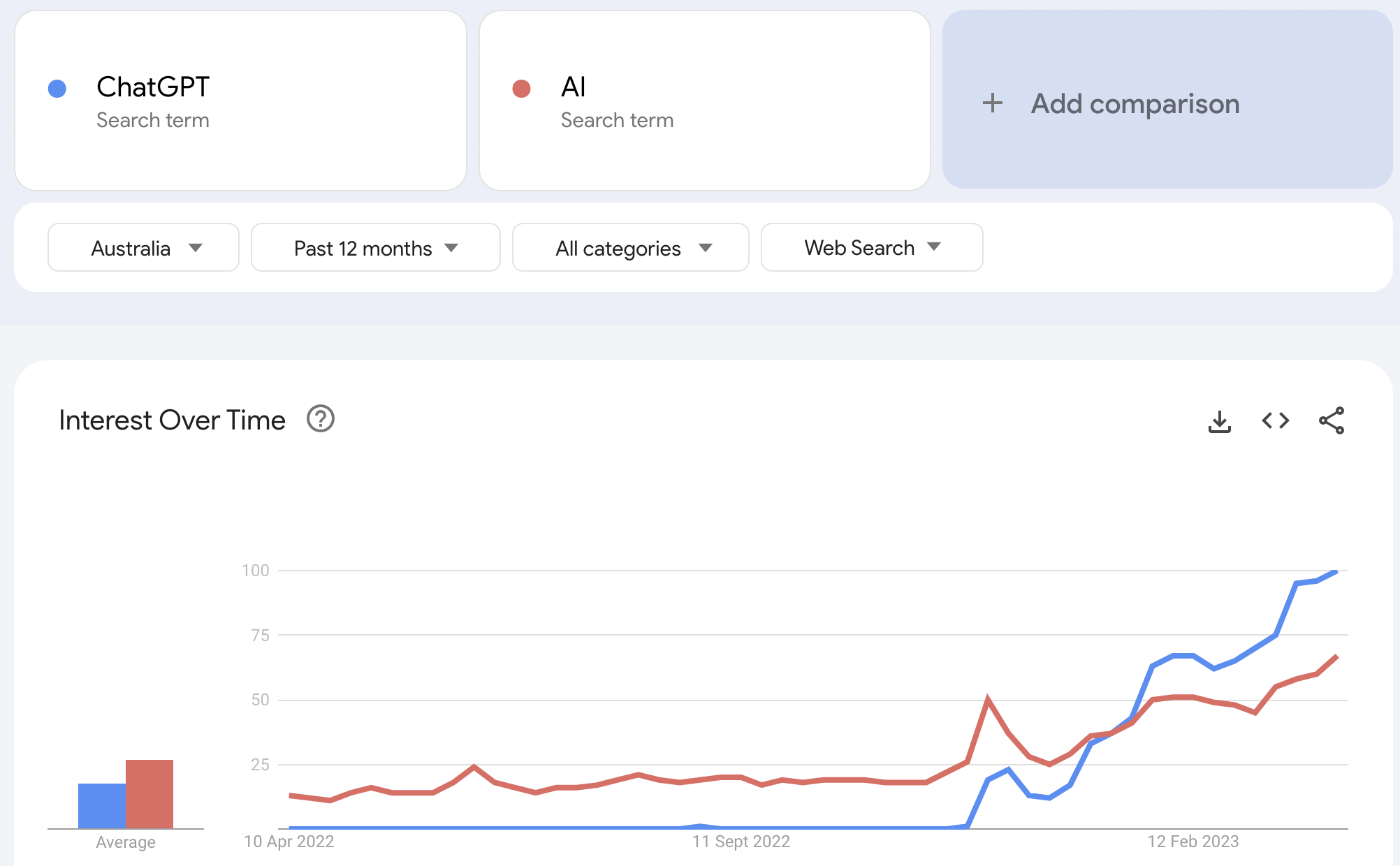Click the AI line peak near 50
The height and width of the screenshot is (866, 1400).
(987, 698)
